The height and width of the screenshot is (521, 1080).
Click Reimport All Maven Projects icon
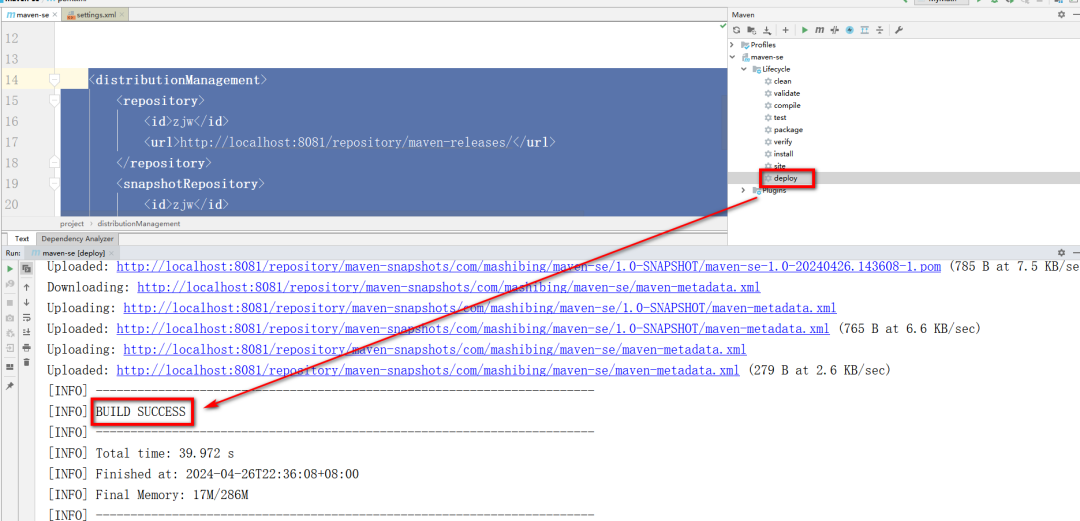[x=736, y=30]
